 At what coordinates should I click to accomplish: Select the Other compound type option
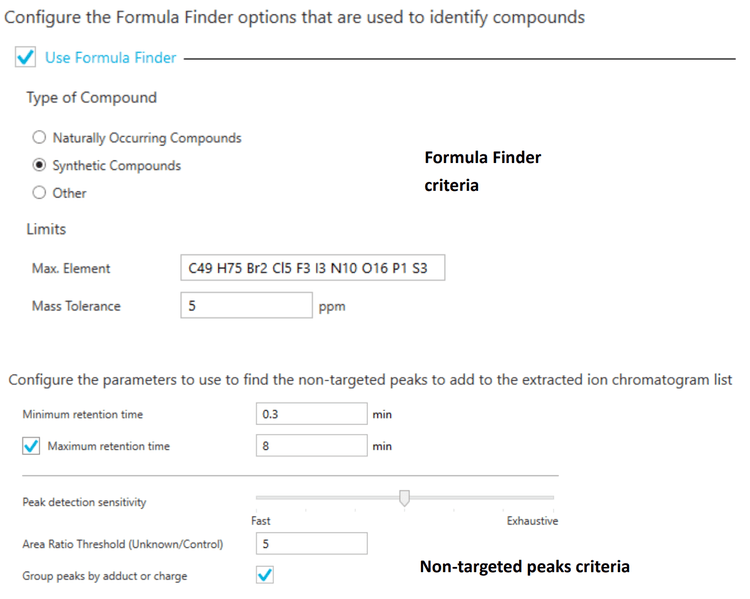click(39, 193)
